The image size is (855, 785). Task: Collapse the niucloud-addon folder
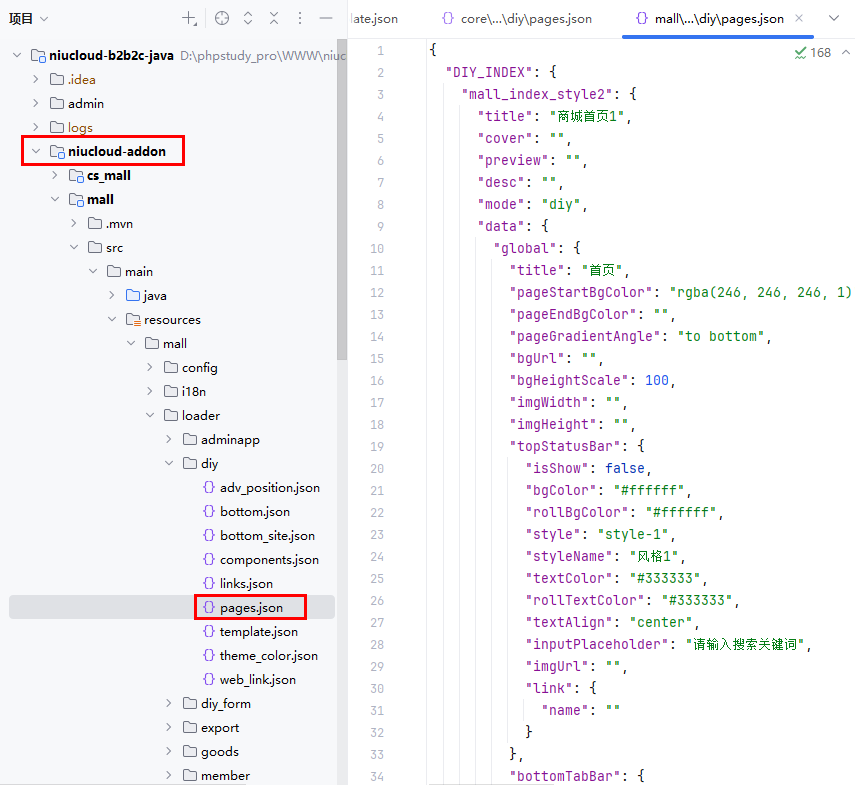pos(36,151)
